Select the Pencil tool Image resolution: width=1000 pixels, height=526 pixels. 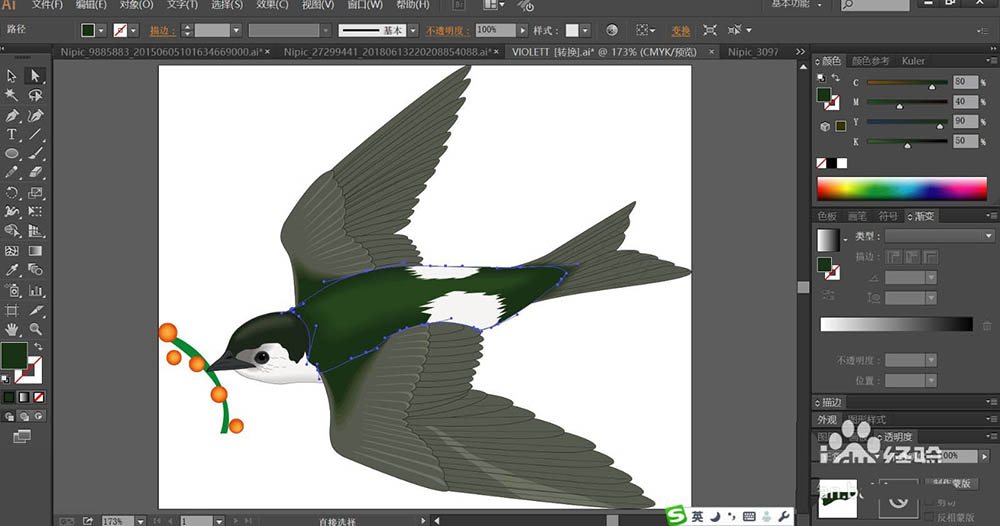click(11, 173)
